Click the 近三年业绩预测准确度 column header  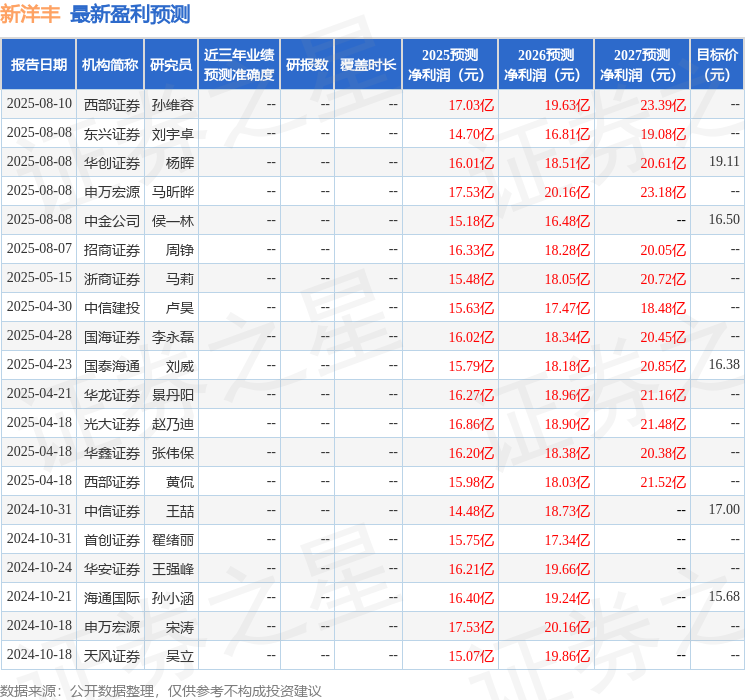238,65
